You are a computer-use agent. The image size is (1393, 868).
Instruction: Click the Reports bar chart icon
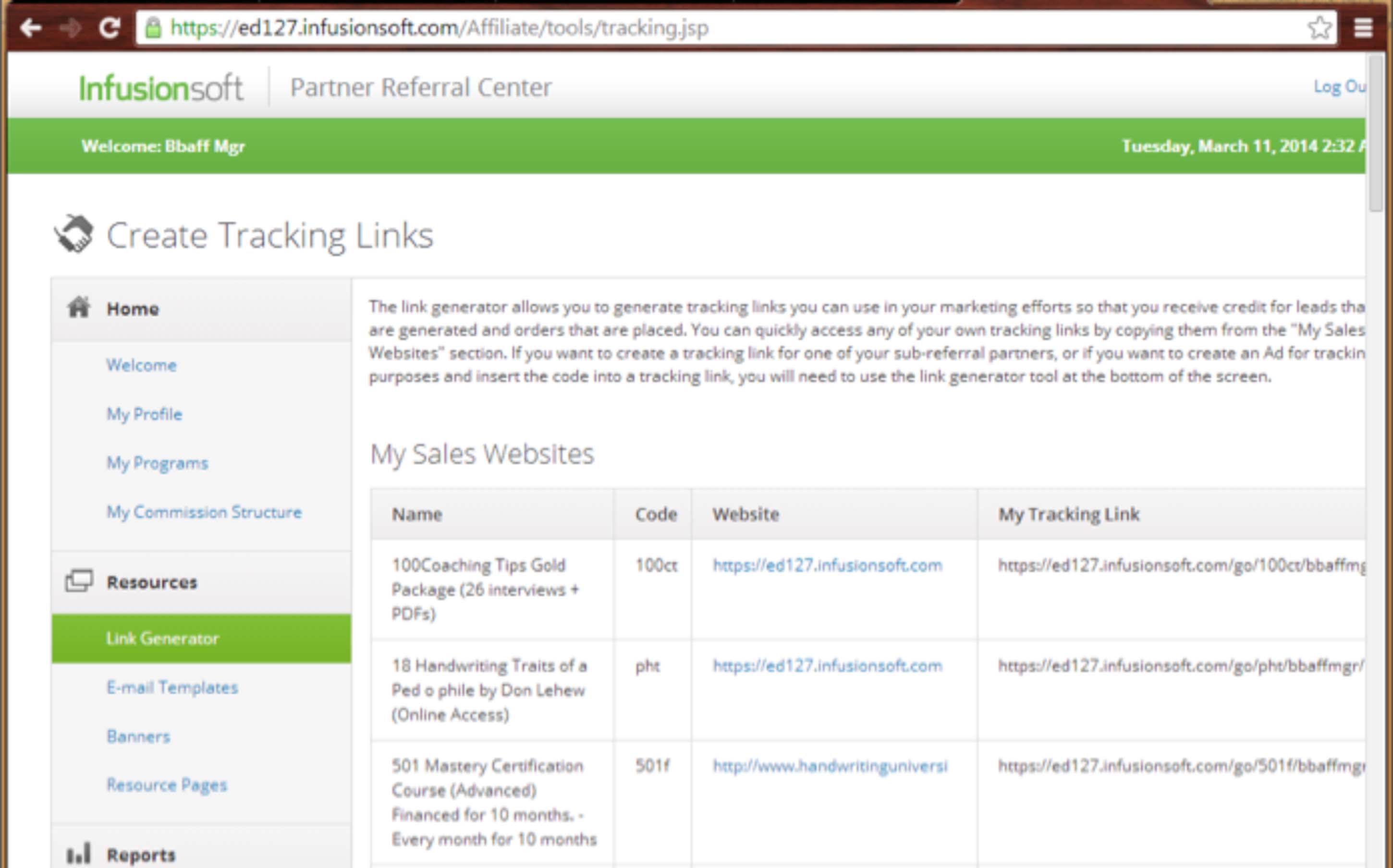click(x=79, y=854)
